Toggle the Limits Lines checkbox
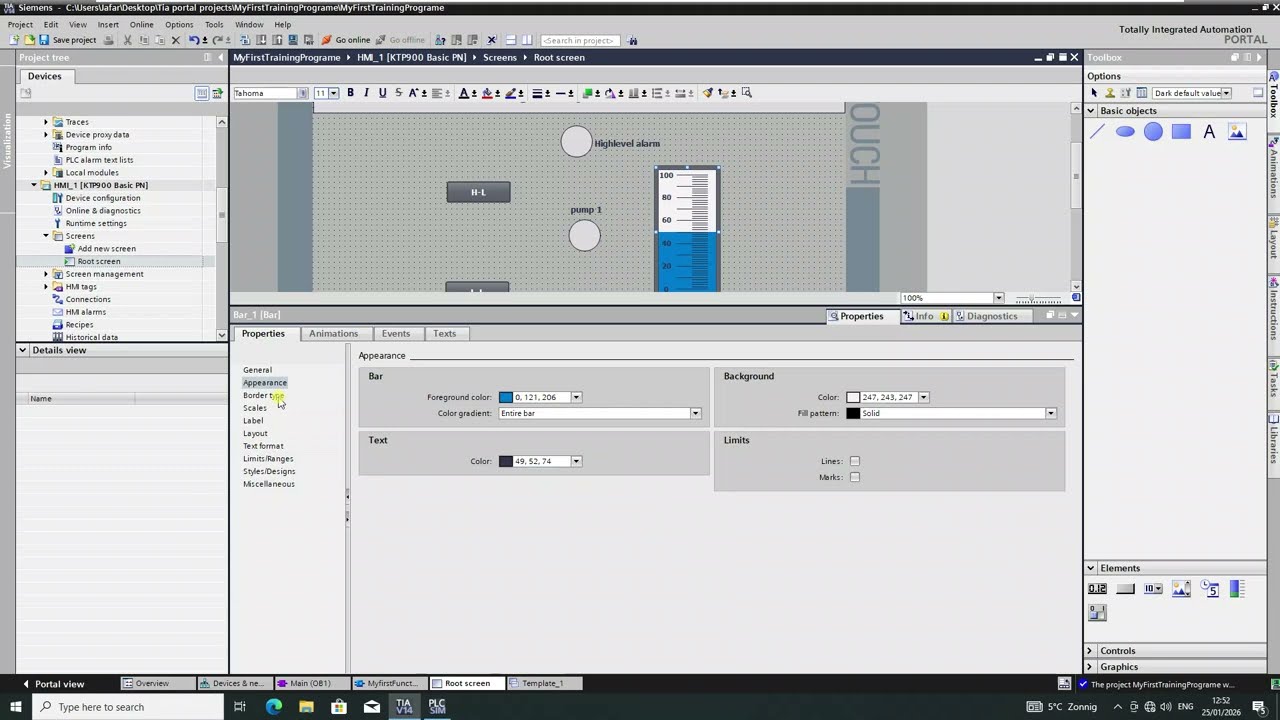The width and height of the screenshot is (1280, 720). pyautogui.click(x=855, y=461)
